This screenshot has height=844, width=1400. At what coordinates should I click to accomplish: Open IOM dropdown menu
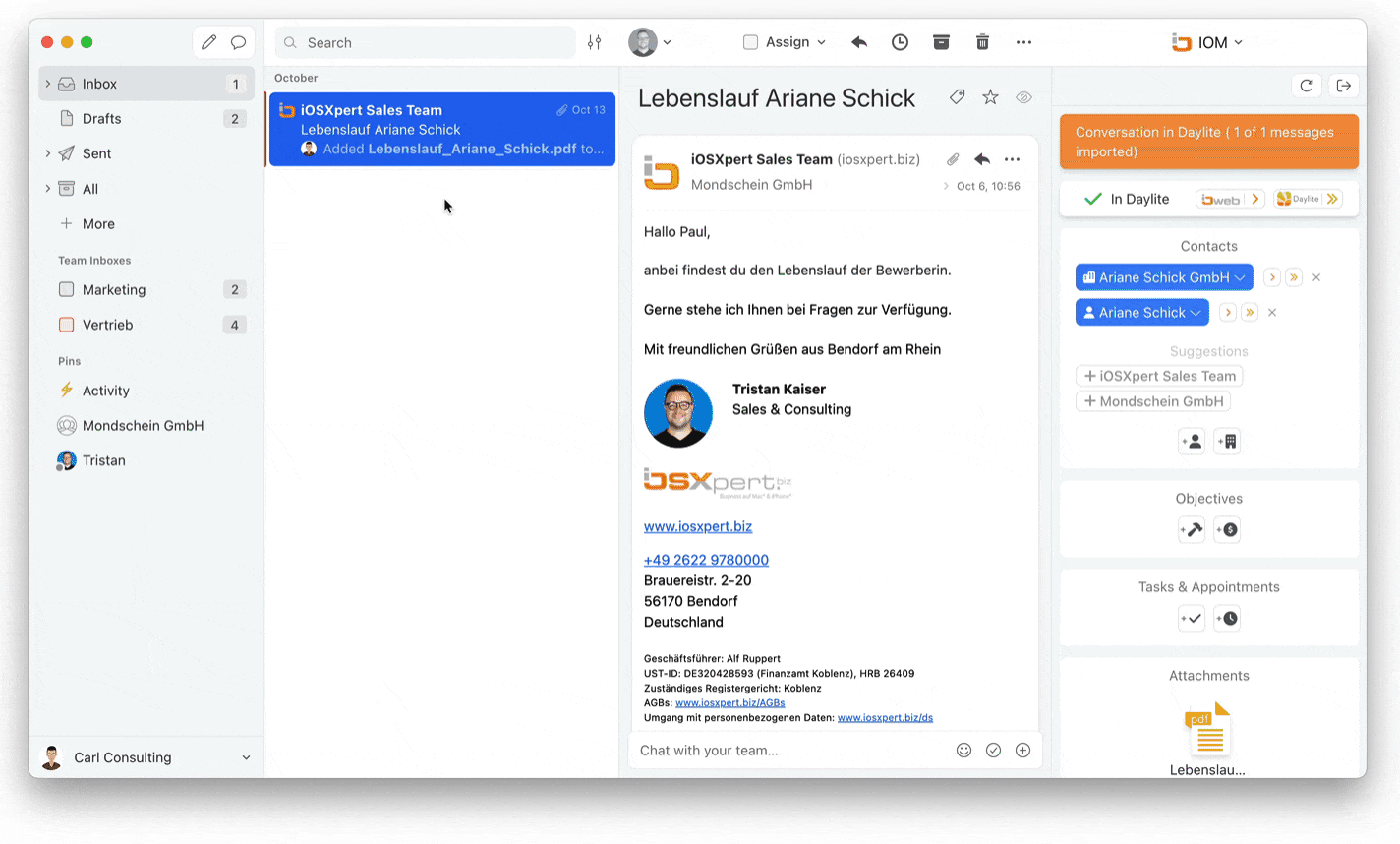coord(1207,42)
